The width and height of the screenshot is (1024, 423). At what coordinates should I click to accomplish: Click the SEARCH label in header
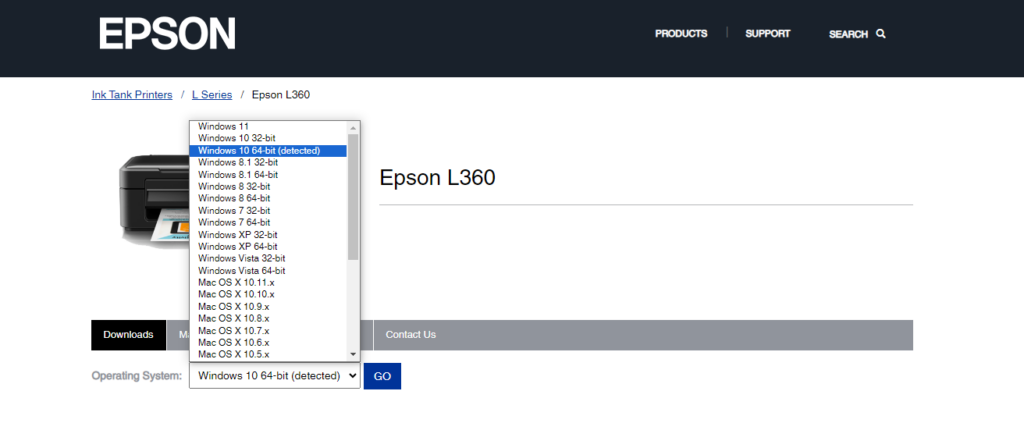click(x=848, y=34)
